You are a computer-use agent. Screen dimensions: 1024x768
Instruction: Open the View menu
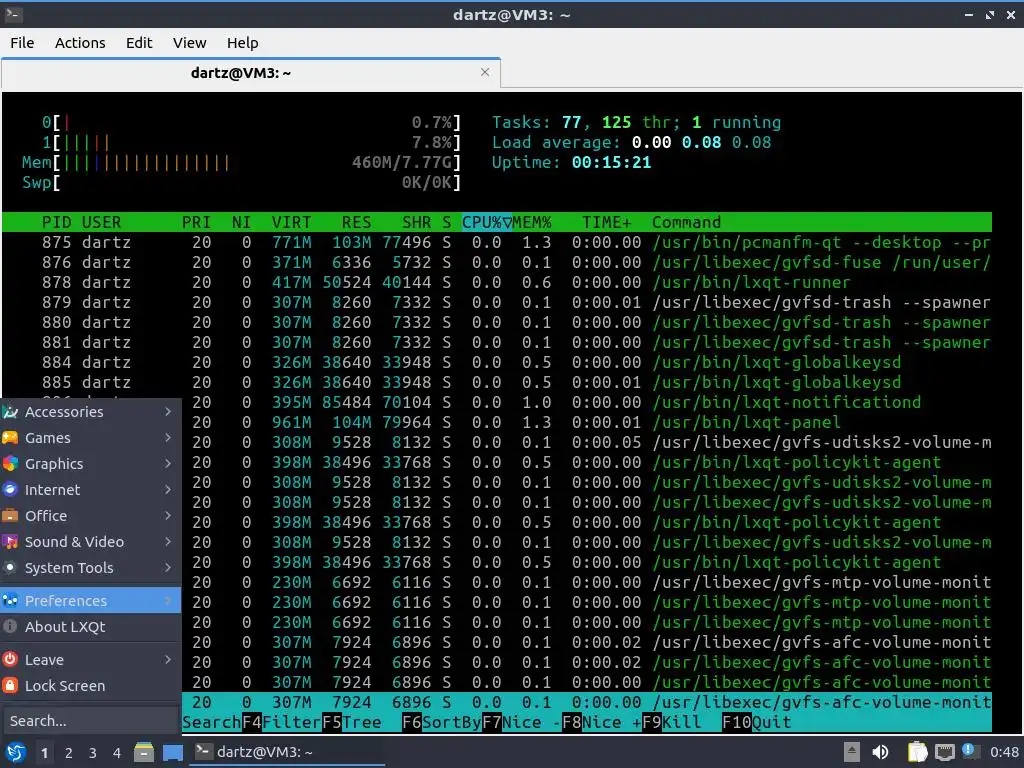(x=189, y=43)
